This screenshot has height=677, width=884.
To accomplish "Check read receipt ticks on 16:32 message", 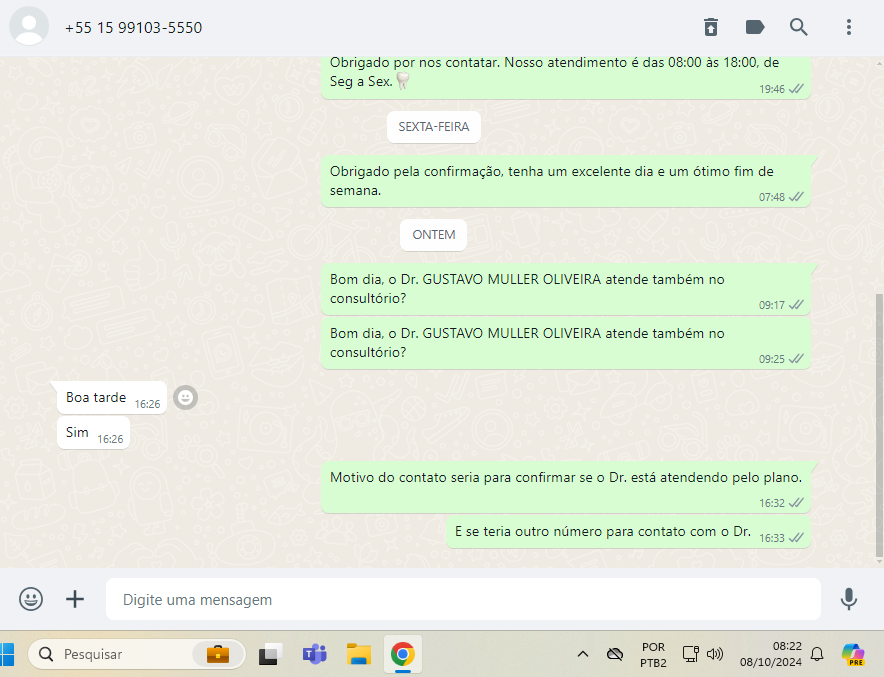I will [x=796, y=503].
